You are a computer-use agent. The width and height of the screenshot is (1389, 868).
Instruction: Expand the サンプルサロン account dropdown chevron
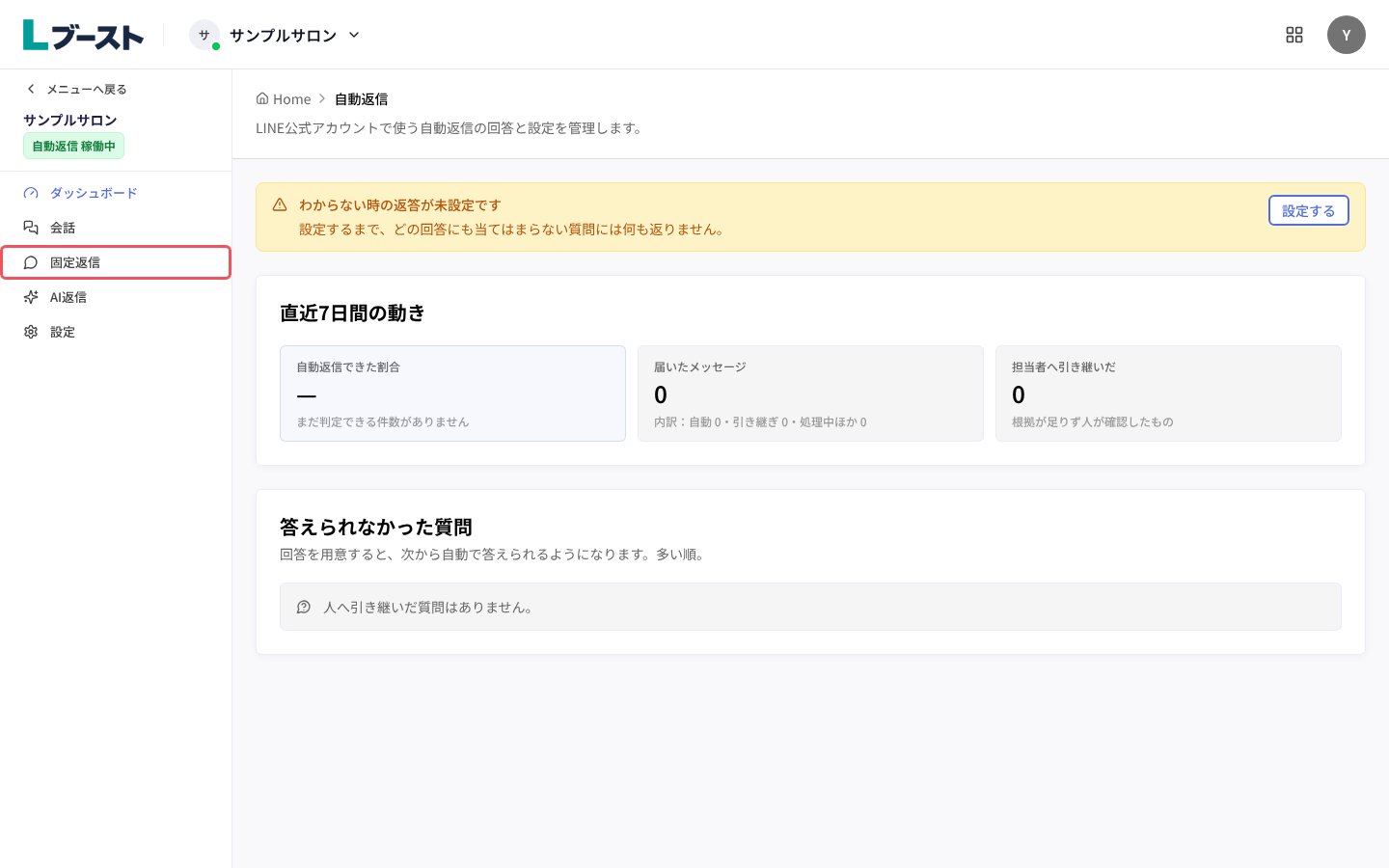354,35
